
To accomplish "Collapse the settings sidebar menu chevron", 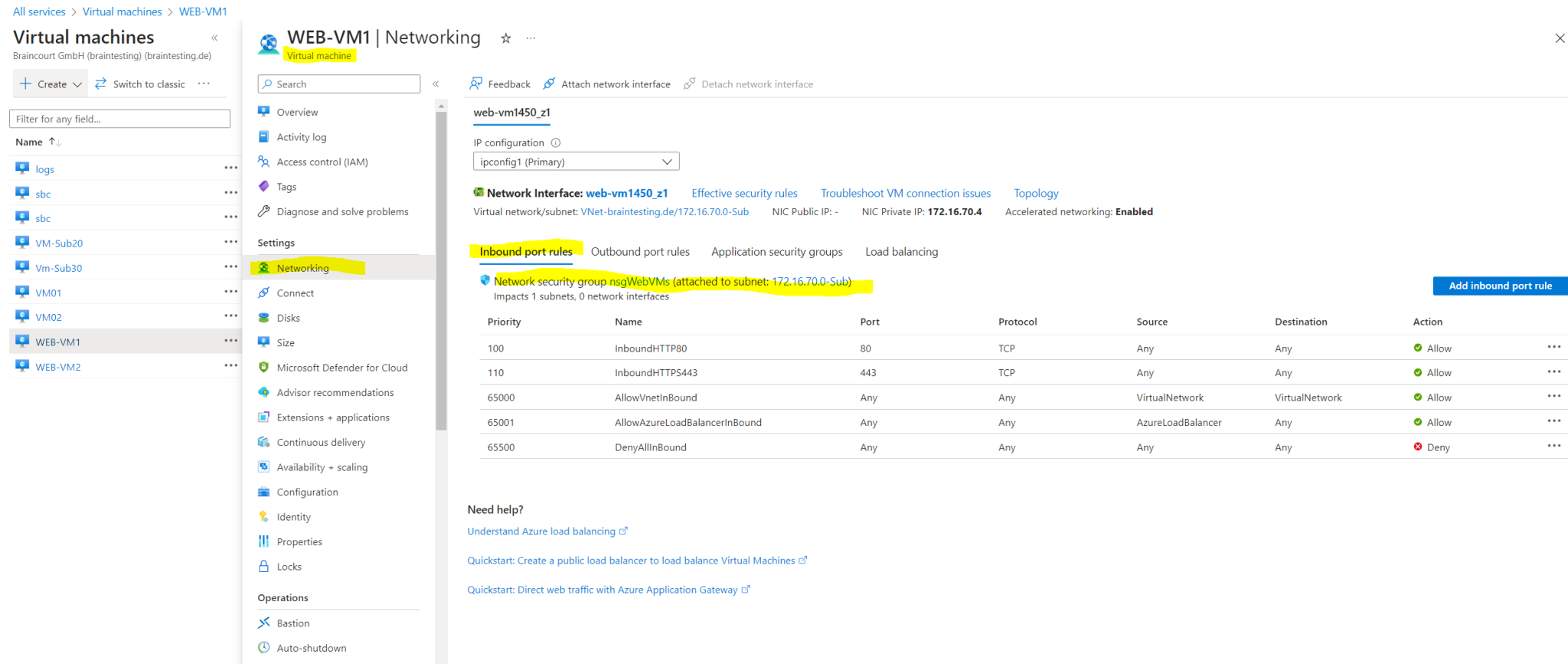I will [436, 84].
